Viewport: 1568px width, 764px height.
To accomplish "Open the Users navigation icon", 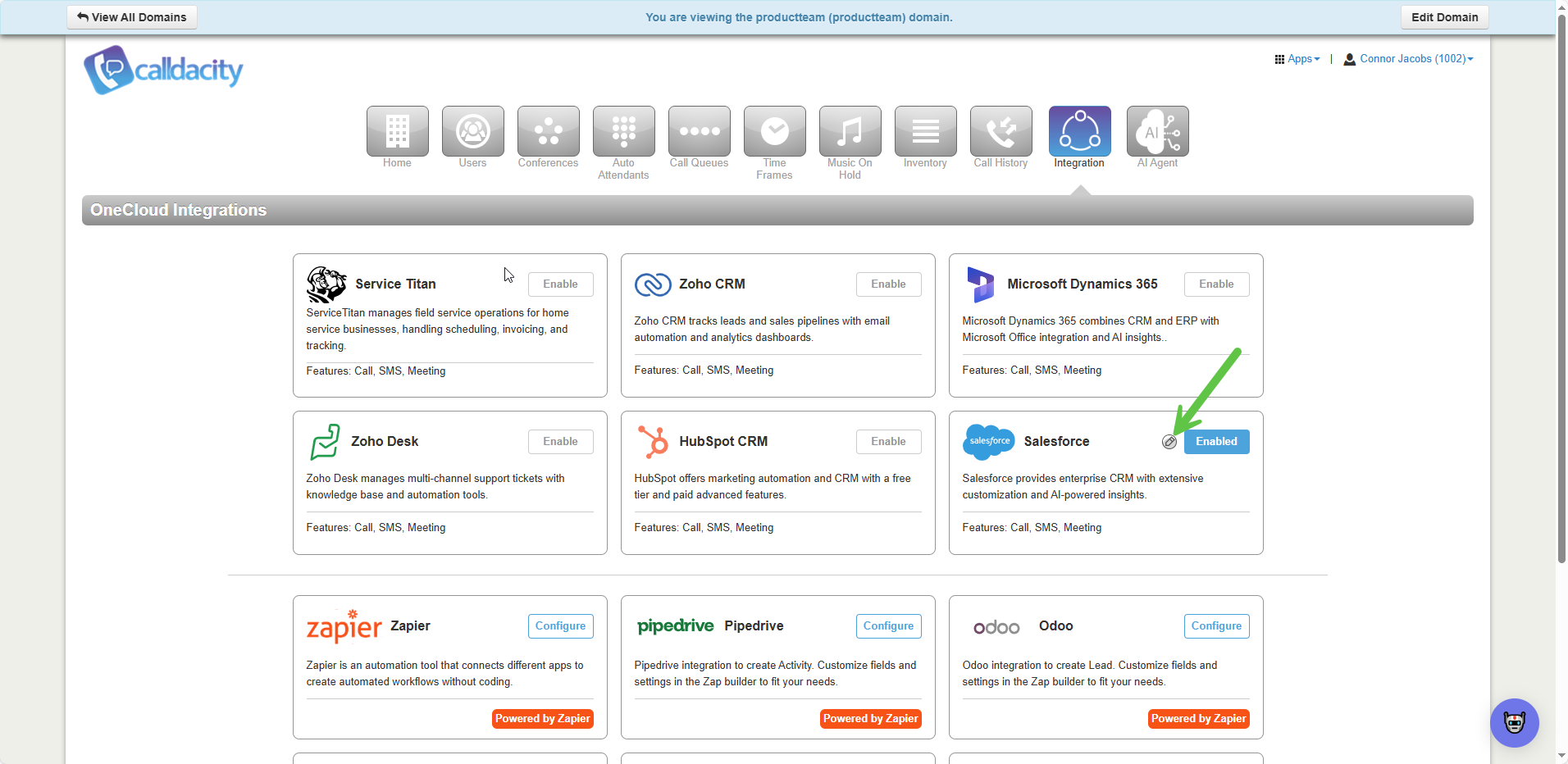I will click(472, 131).
